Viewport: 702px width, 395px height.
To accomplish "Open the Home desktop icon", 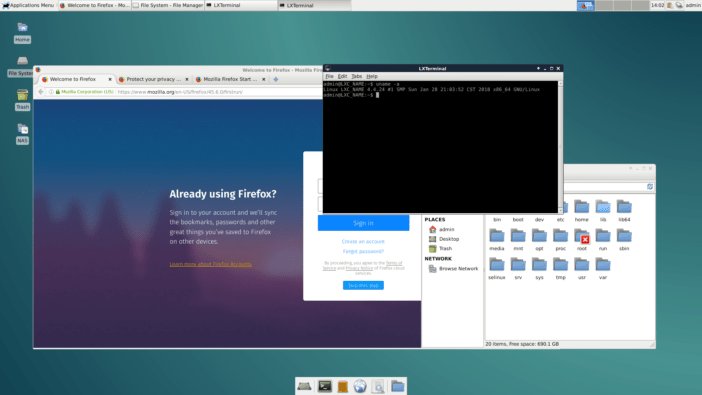I will coord(22,32).
